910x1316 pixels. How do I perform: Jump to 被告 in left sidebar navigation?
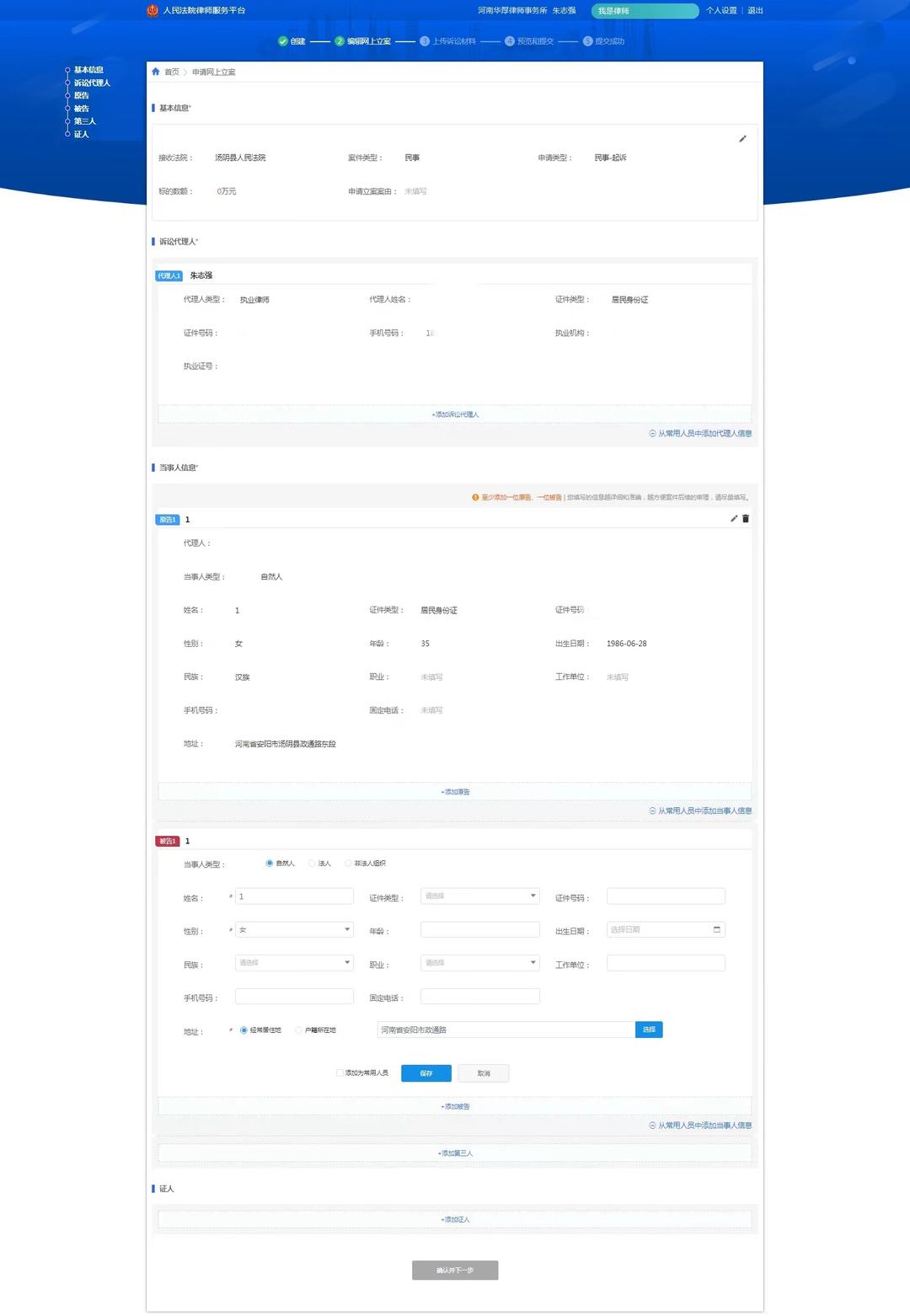81,109
